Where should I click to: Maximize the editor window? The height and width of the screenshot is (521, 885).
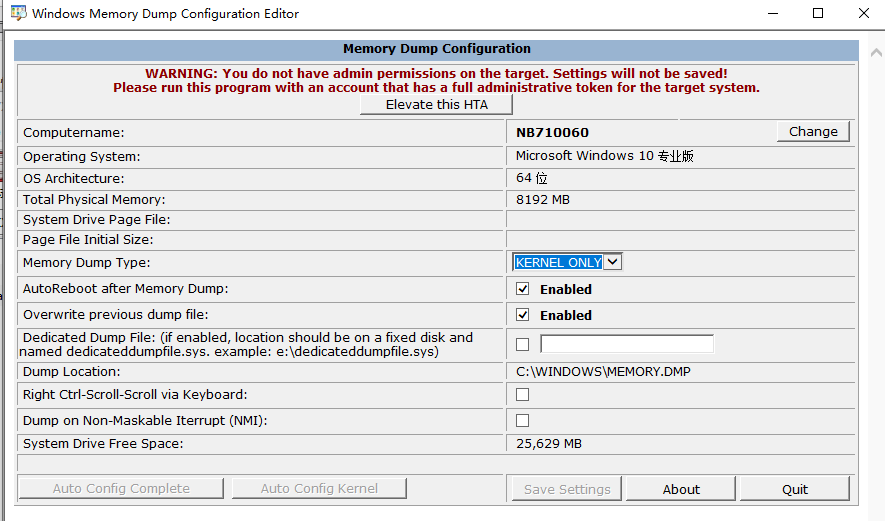coord(818,13)
